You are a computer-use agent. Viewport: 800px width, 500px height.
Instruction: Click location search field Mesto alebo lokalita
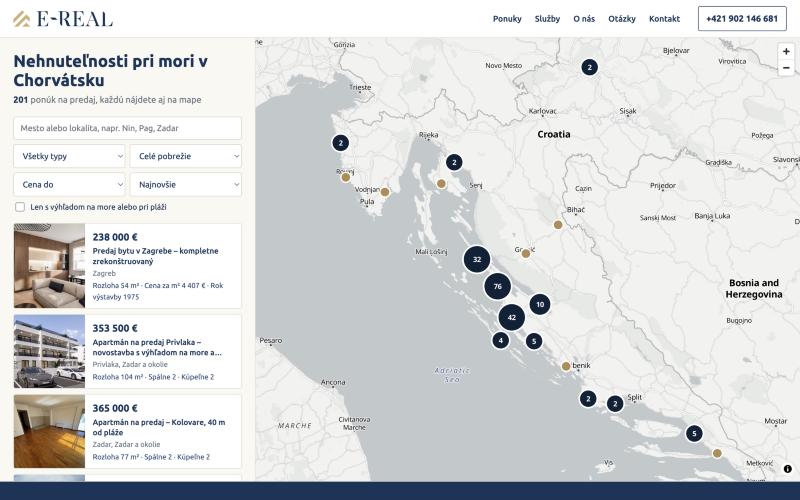point(128,128)
